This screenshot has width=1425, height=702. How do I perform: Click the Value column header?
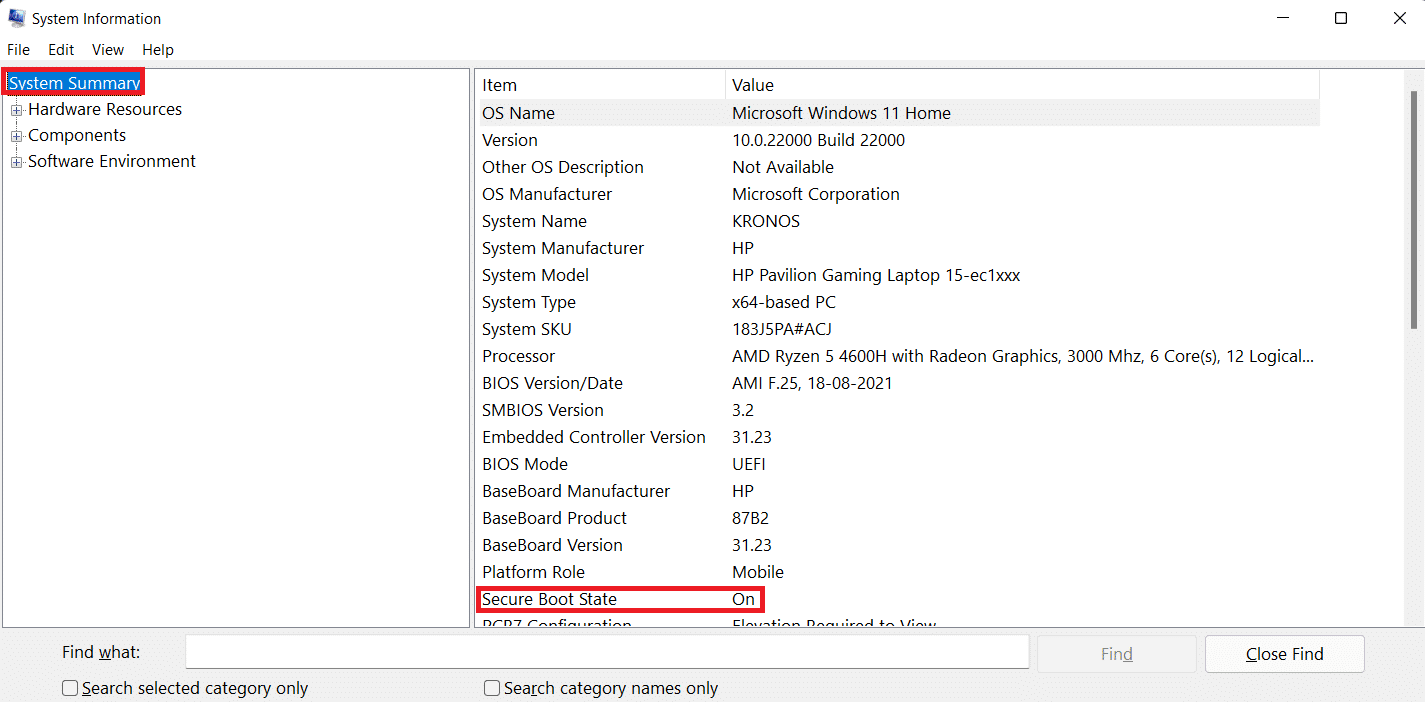tap(1020, 85)
